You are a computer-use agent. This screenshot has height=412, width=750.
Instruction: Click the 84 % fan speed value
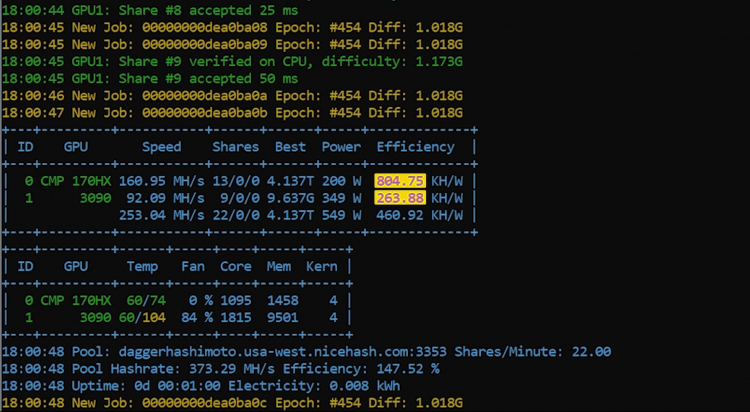coord(196,317)
